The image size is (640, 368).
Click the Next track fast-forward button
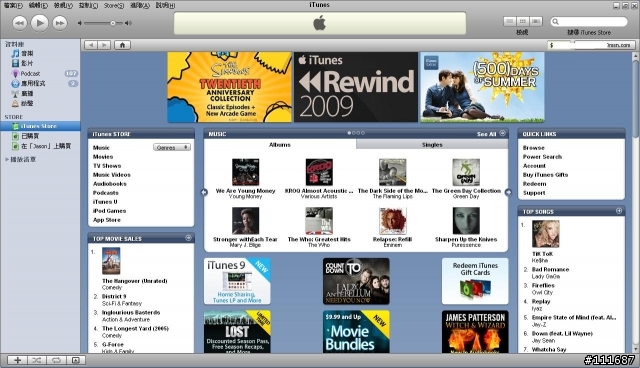coord(60,23)
